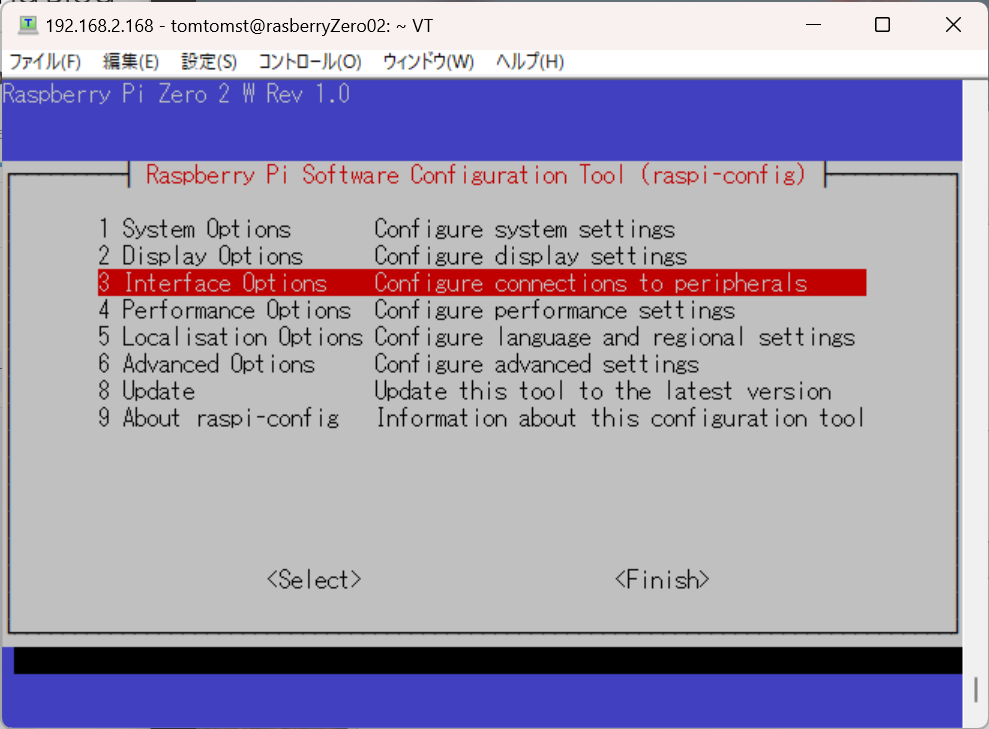The width and height of the screenshot is (989, 729).
Task: Open the ウィンドウ(W) menu
Action: [x=429, y=62]
